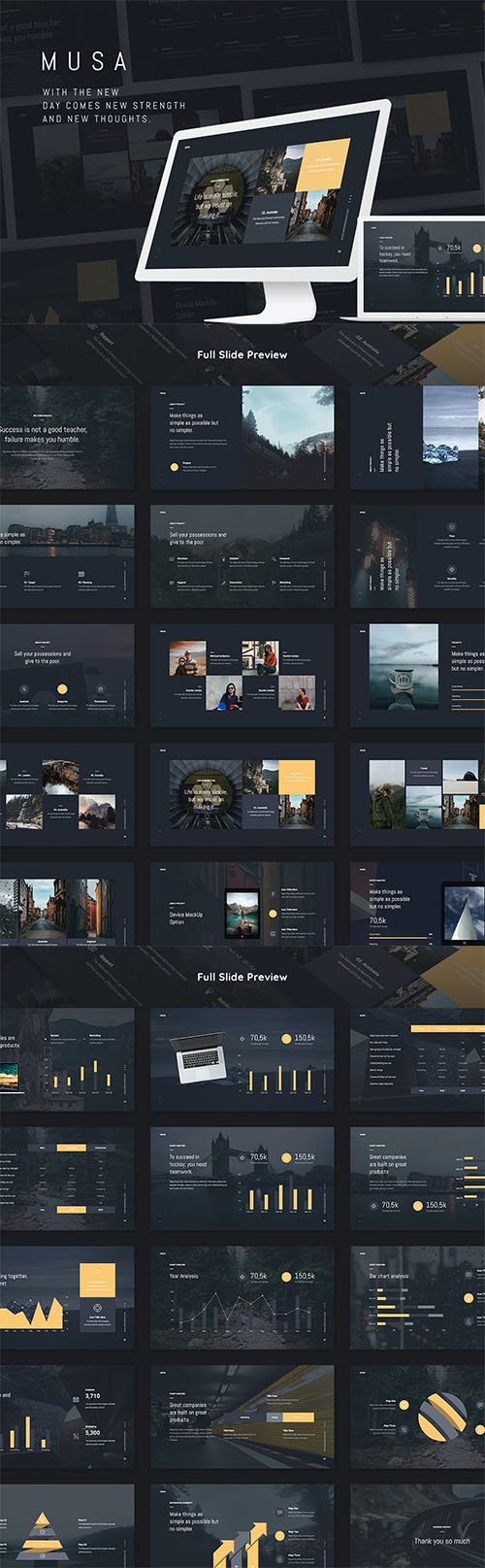Open the 'Bar chart analysis' slide
This screenshot has height=1568, width=485.
tap(418, 1298)
